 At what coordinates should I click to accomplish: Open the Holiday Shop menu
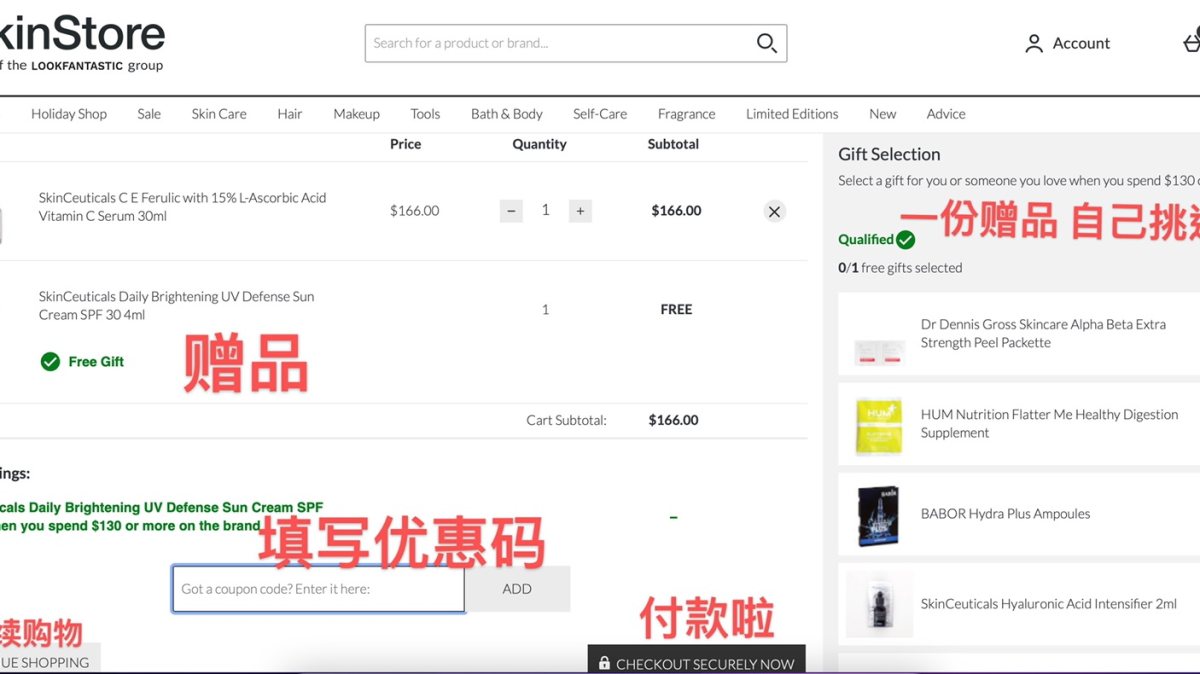[69, 113]
